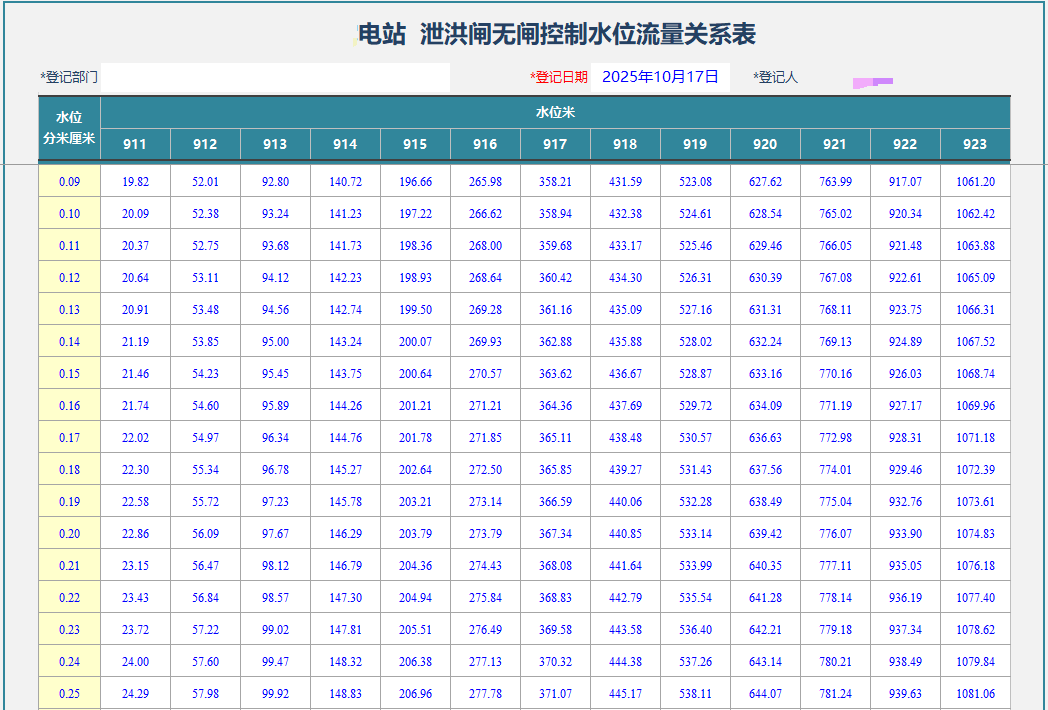
Task: Click the 水位 分米厘米 corner header
Action: (x=69, y=128)
